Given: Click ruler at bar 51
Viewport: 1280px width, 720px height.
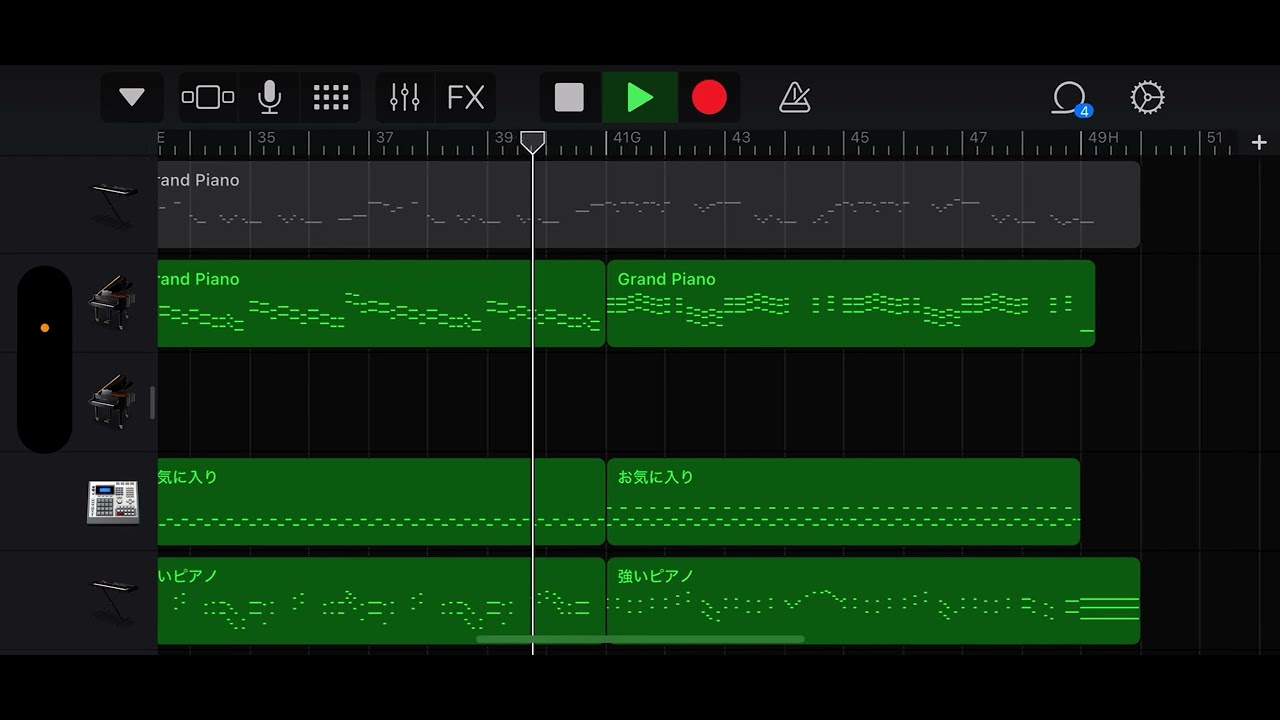Looking at the screenshot, I should click(1214, 138).
